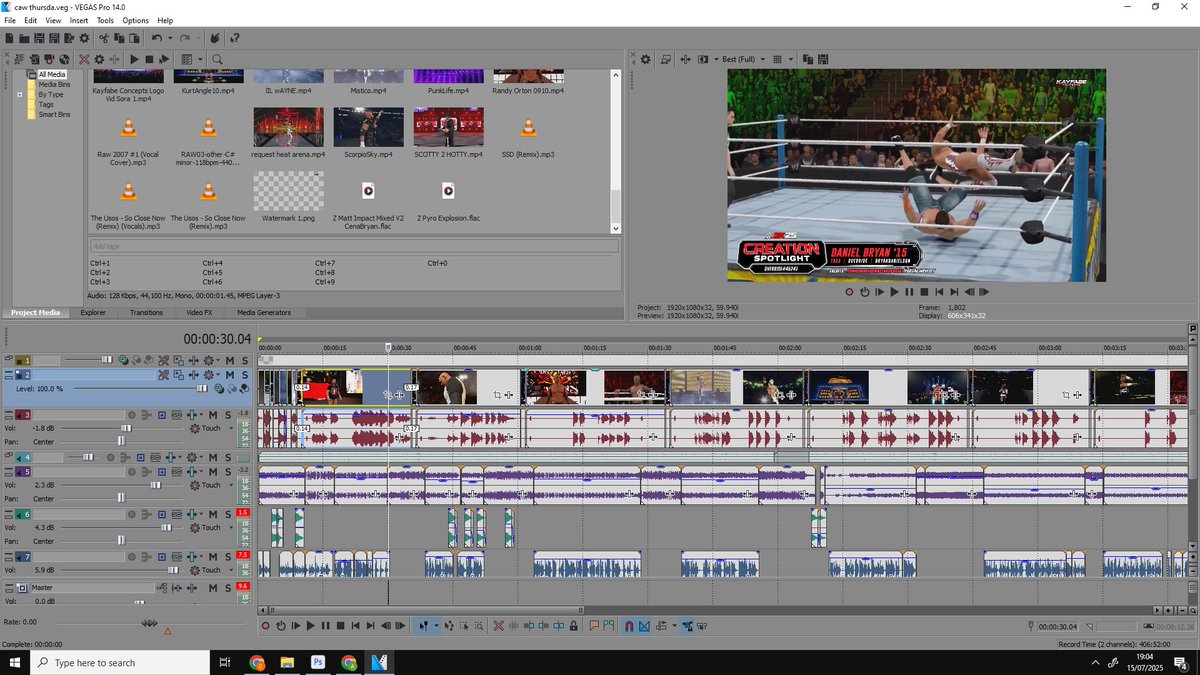Open the Overlays grid dropdown in preview

(x=791, y=60)
